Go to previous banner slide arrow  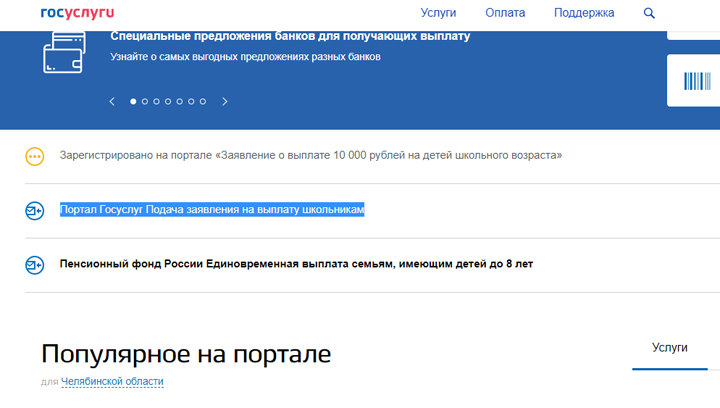(112, 101)
